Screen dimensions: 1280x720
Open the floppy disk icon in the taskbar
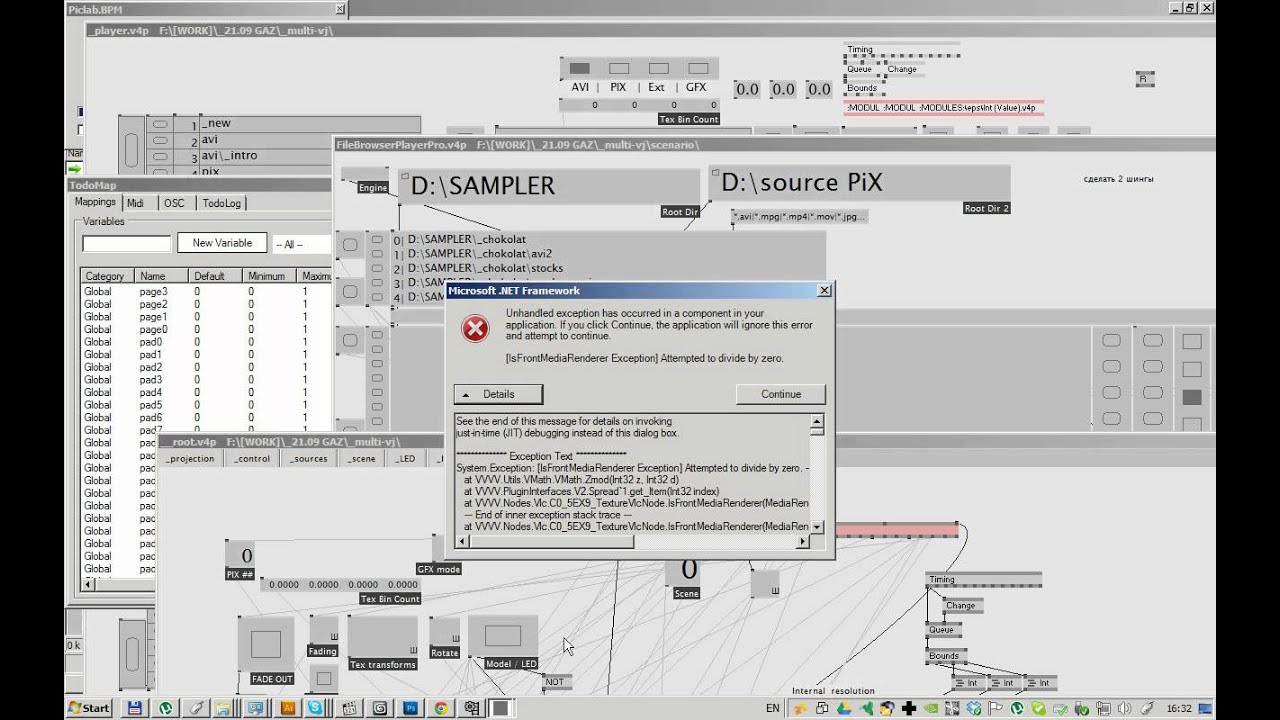point(134,708)
